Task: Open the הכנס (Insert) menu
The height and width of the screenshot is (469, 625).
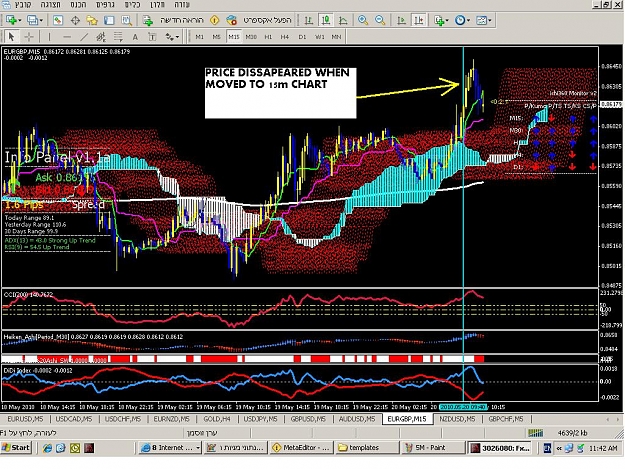Action: [x=79, y=5]
